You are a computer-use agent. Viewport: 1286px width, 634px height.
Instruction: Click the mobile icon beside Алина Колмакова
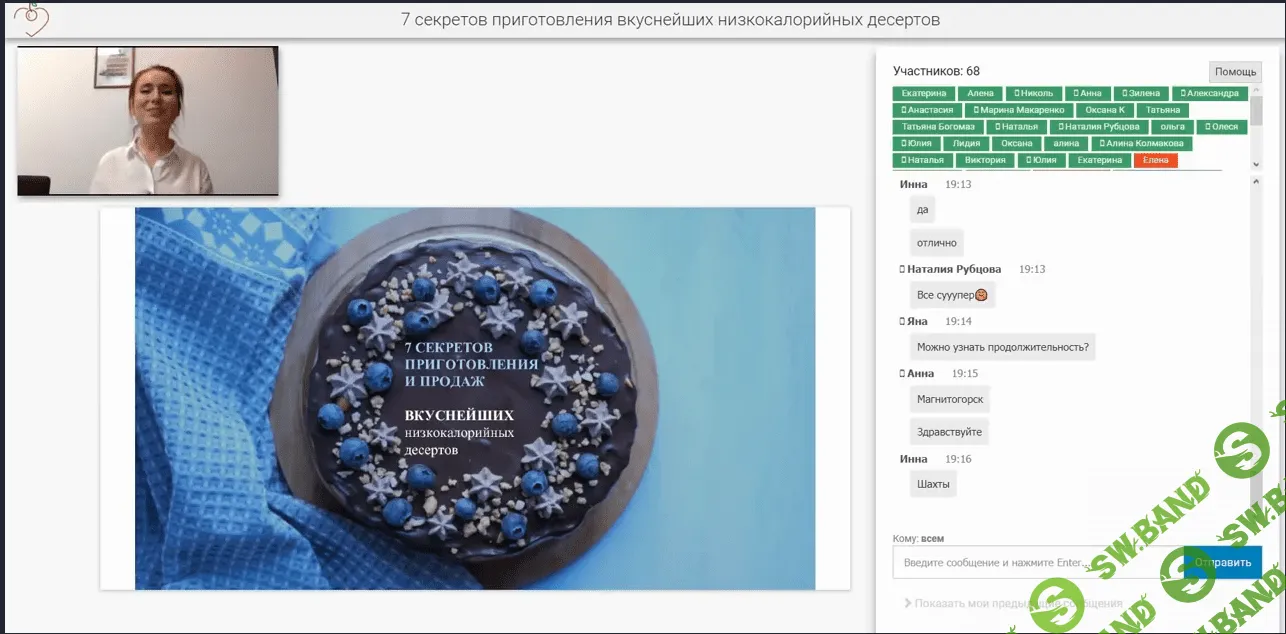coord(1101,143)
